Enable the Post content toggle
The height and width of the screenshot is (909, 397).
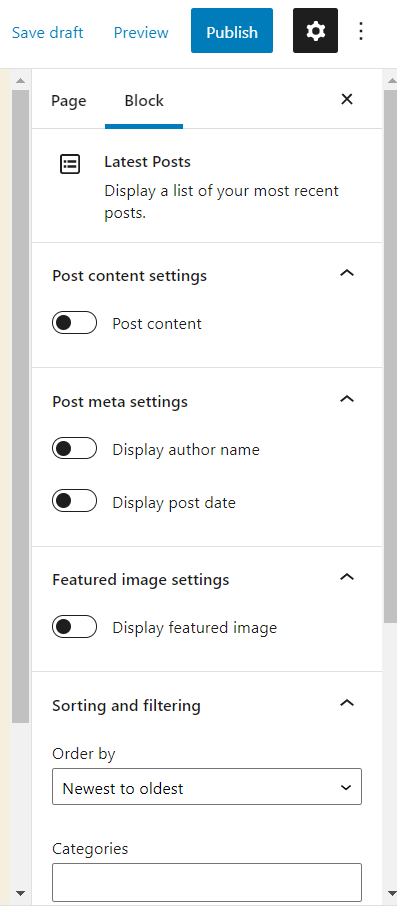click(x=74, y=323)
